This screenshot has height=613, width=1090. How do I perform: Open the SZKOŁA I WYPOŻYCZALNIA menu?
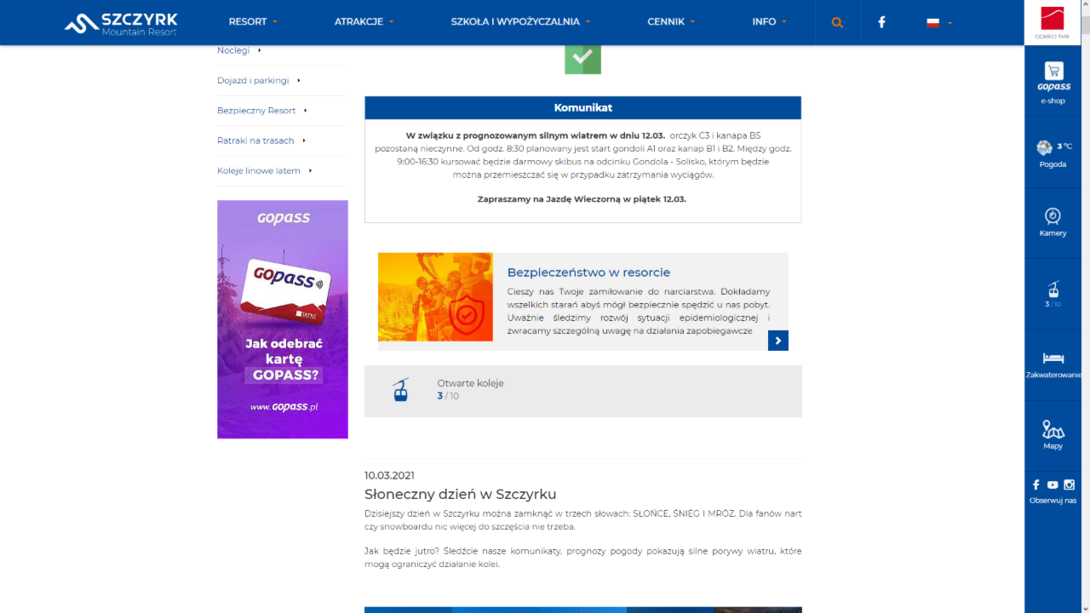click(x=520, y=22)
